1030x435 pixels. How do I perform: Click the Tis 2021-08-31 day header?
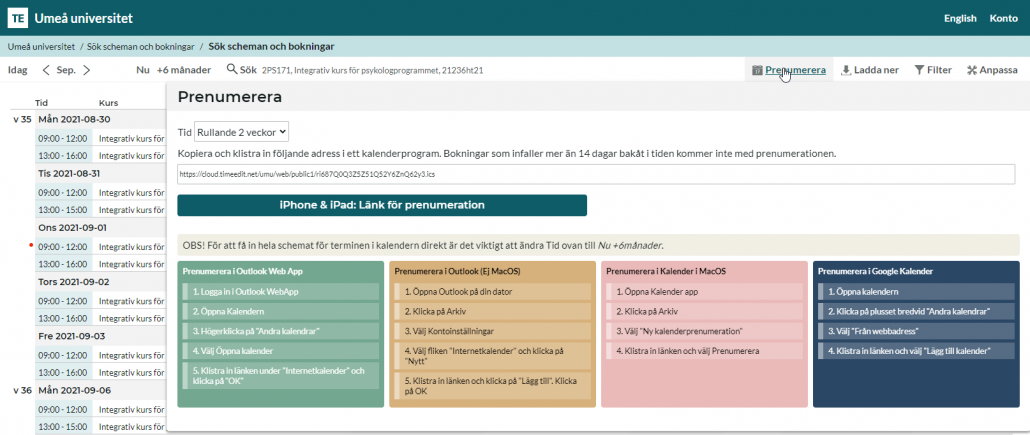[x=71, y=173]
